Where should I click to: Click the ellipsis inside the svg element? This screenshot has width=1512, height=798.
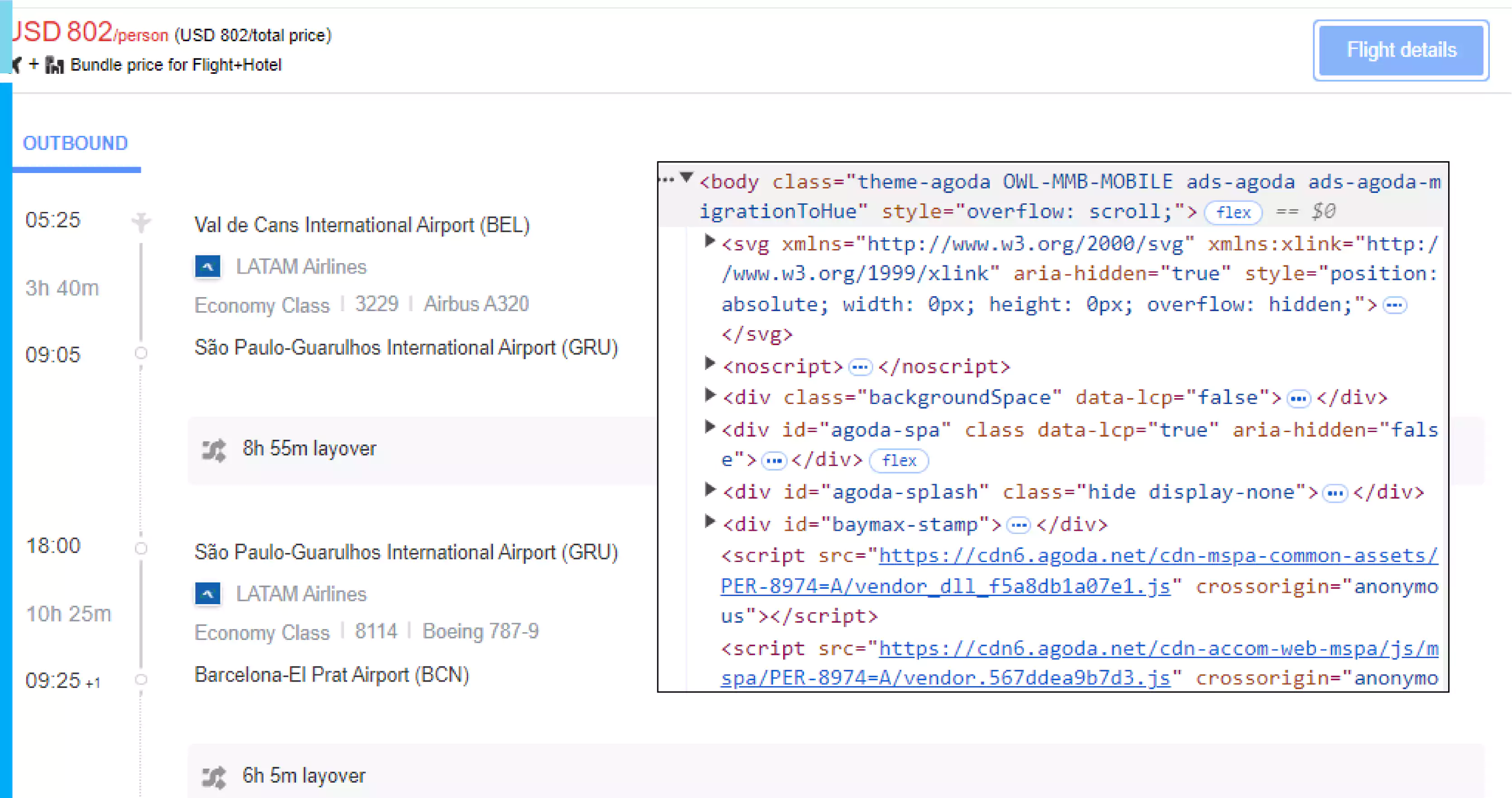(1395, 305)
